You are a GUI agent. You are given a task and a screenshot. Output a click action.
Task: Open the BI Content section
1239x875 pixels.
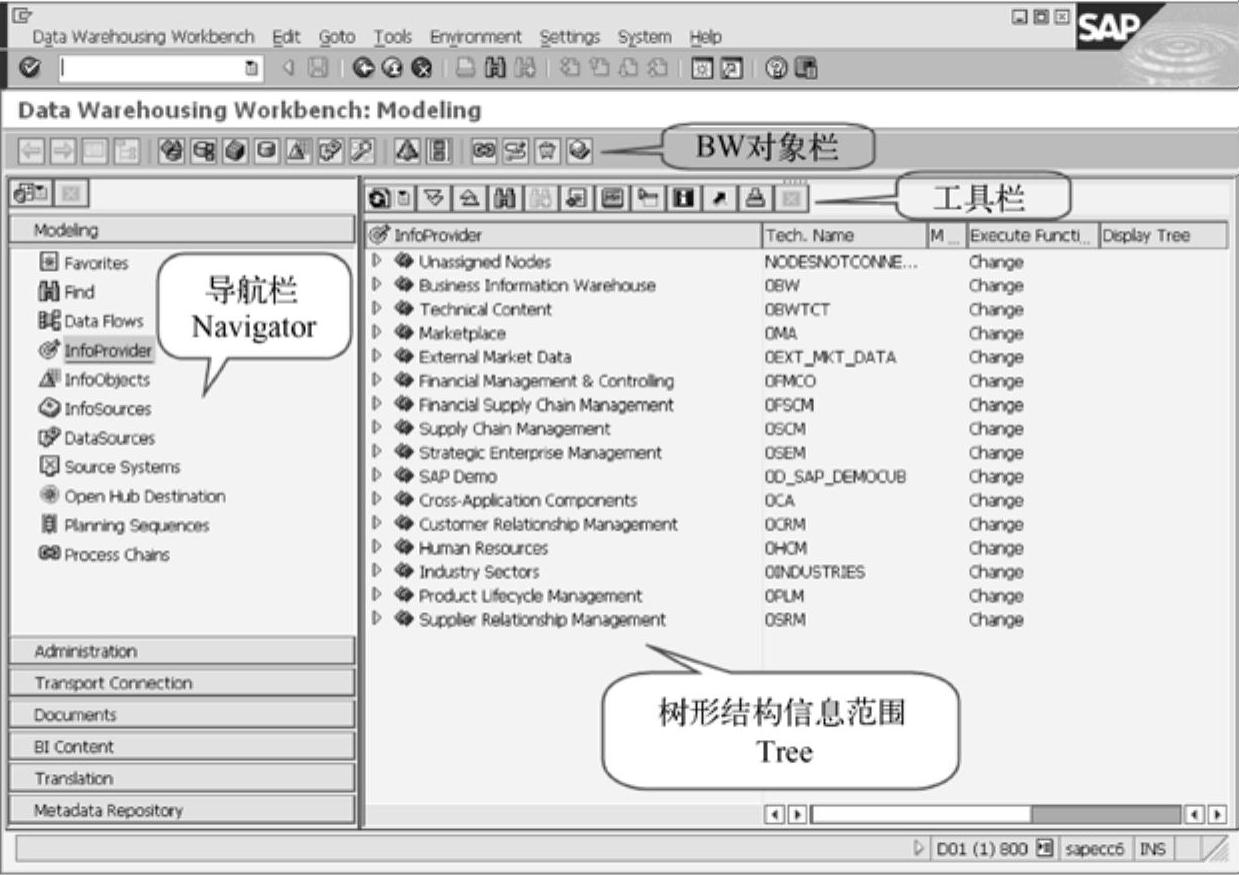[182, 747]
